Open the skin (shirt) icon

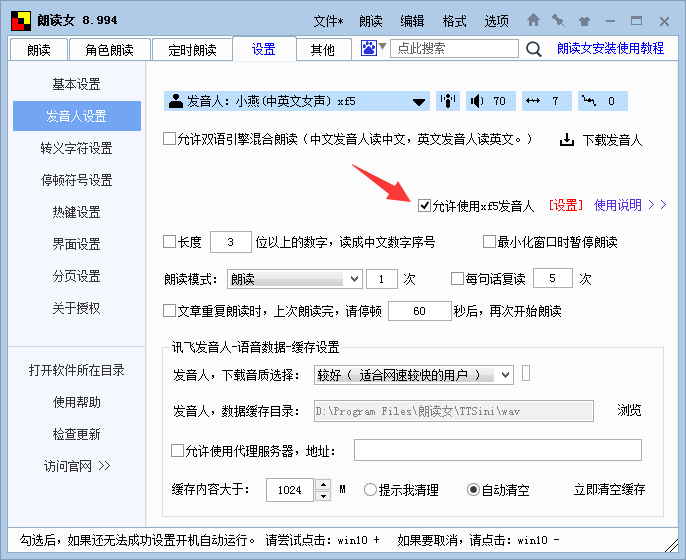click(584, 21)
